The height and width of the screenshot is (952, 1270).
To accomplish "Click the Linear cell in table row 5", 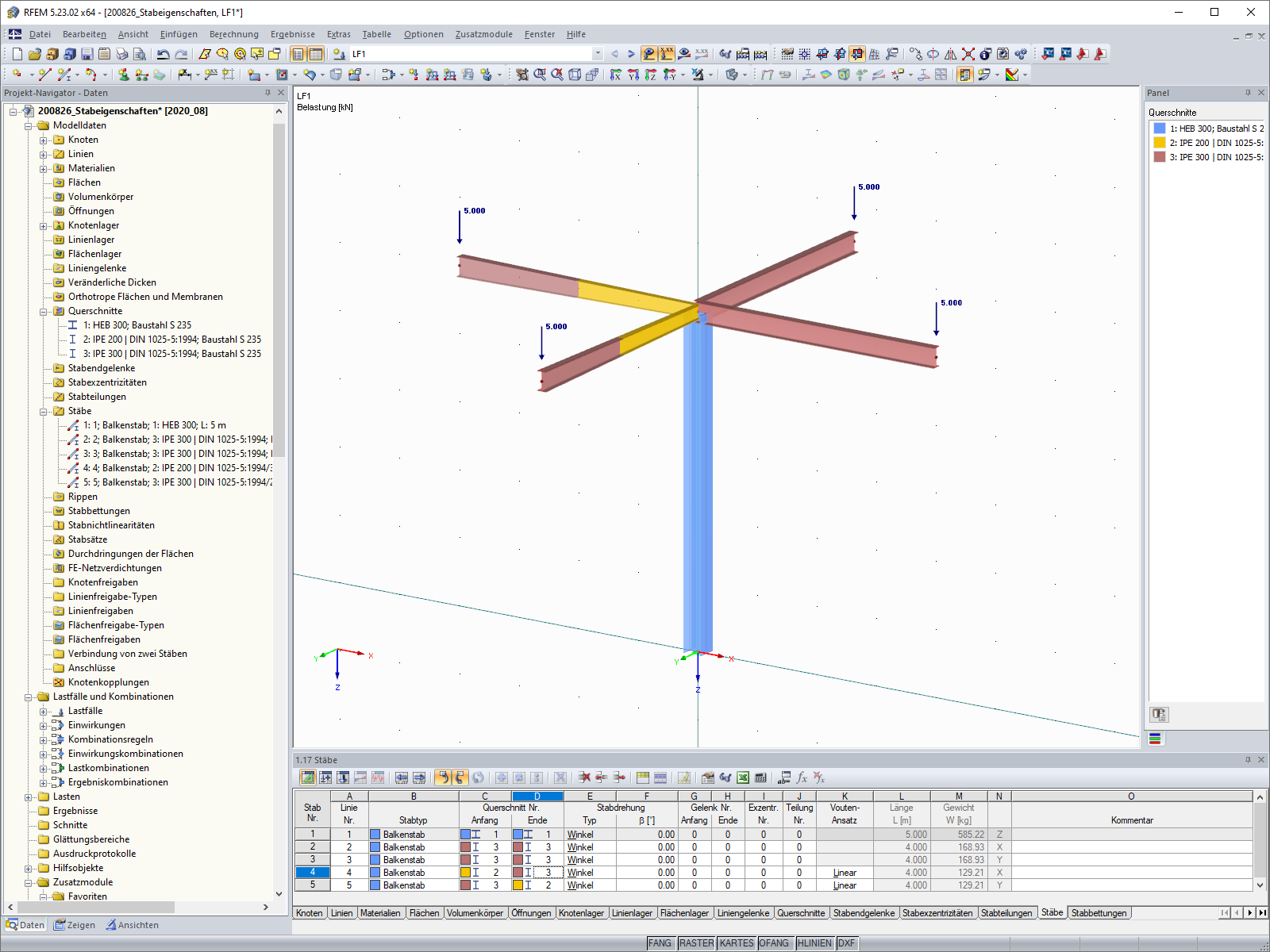I will (845, 885).
